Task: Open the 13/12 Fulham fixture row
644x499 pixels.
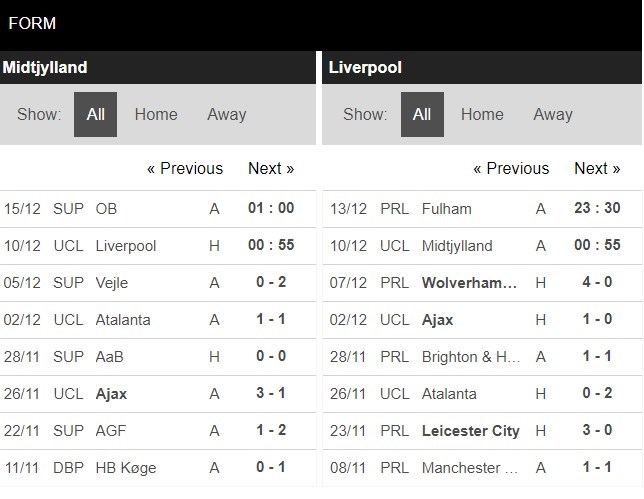Action: (x=482, y=209)
